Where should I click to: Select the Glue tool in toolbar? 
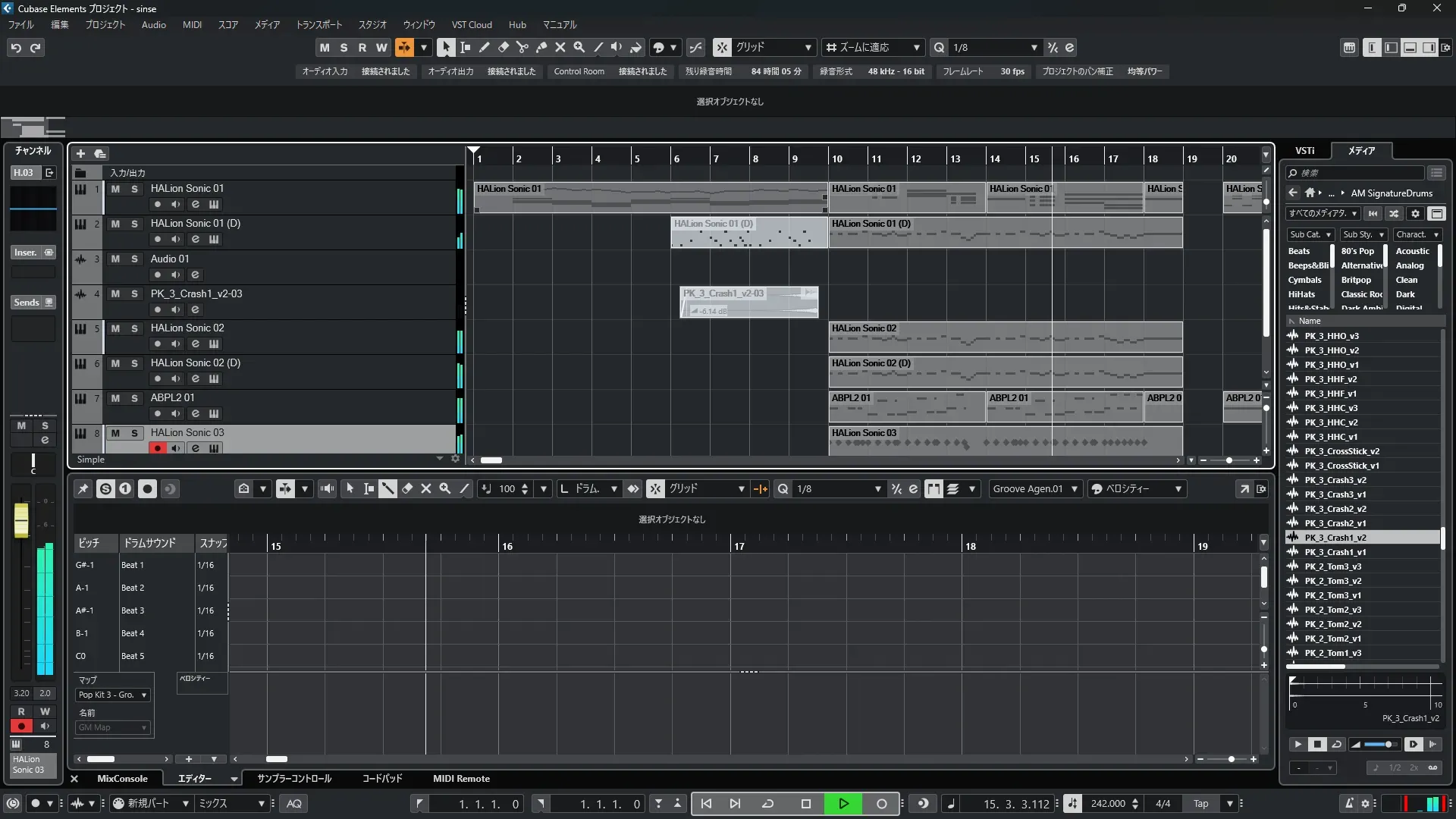pos(541,47)
